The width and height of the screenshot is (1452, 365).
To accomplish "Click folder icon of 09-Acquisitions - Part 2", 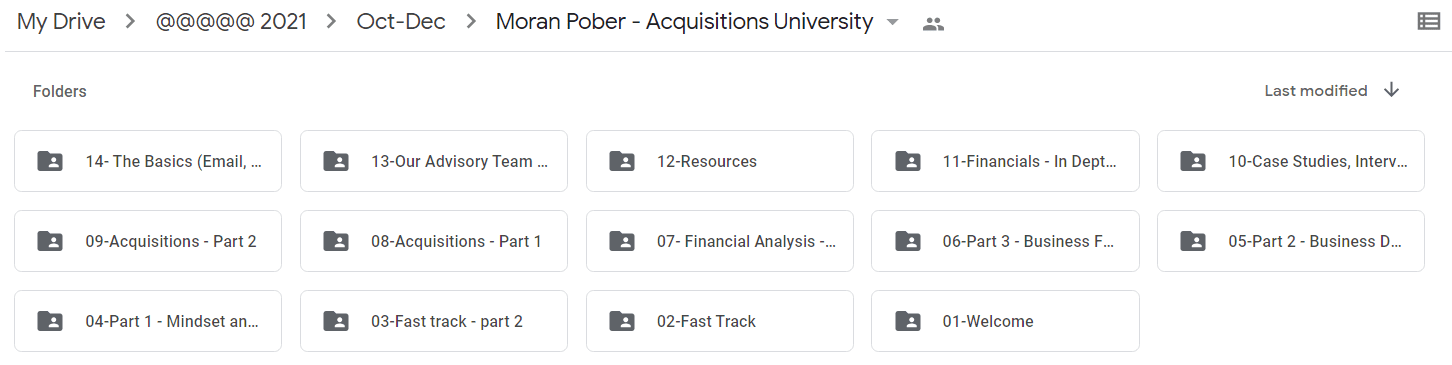I will (x=49, y=241).
